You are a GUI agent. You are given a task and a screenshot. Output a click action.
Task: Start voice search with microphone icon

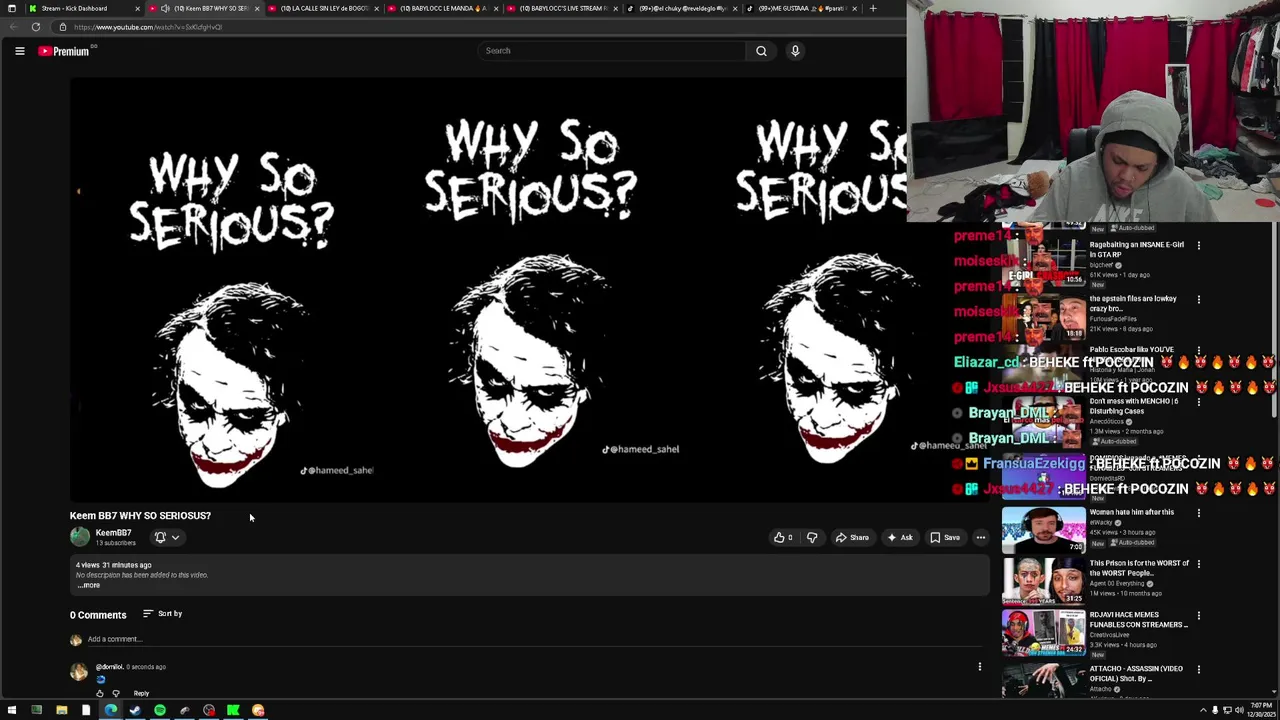click(795, 51)
